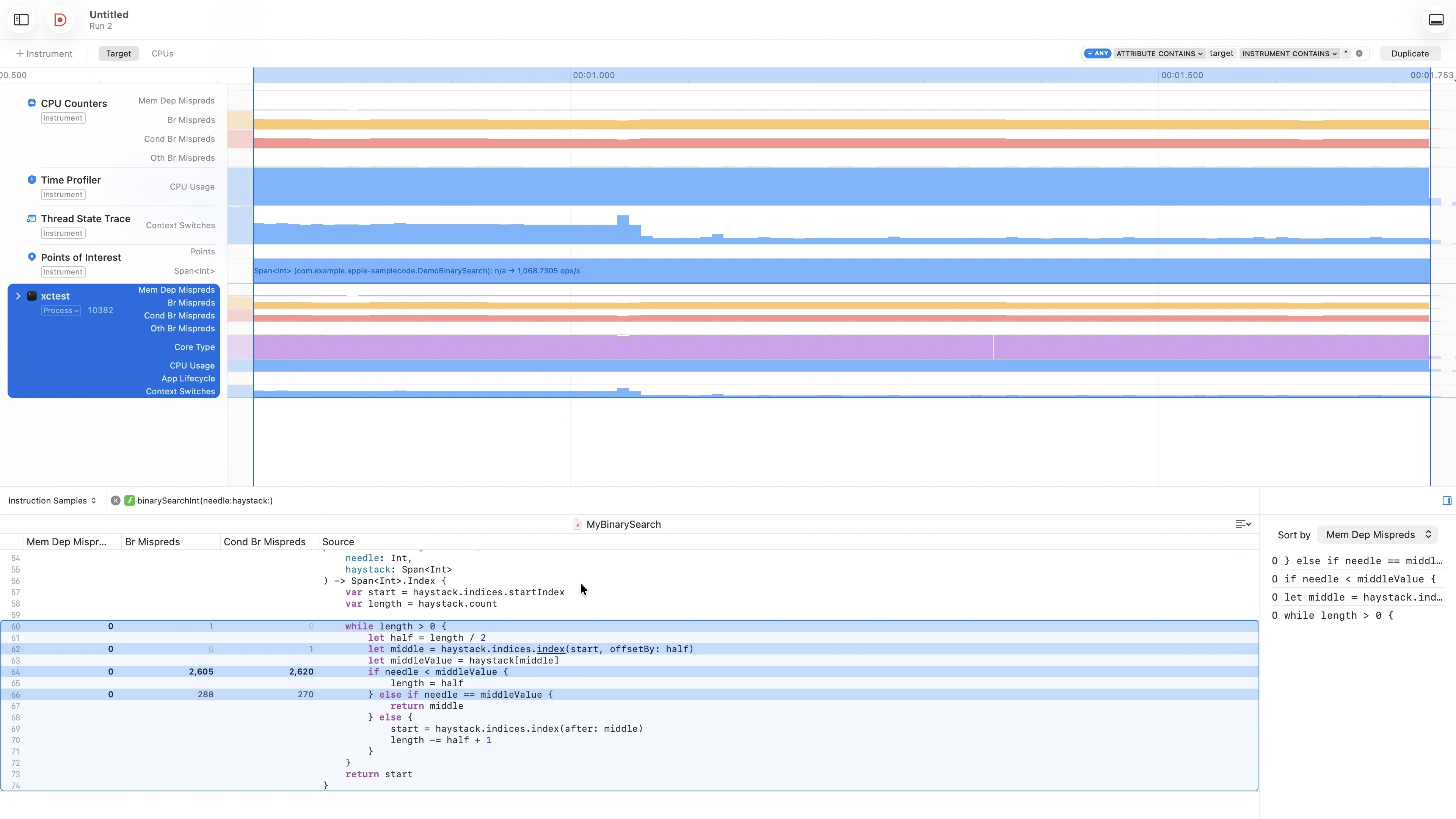Image resolution: width=1456 pixels, height=819 pixels.
Task: Click the Add Instrument button
Action: pyautogui.click(x=44, y=54)
